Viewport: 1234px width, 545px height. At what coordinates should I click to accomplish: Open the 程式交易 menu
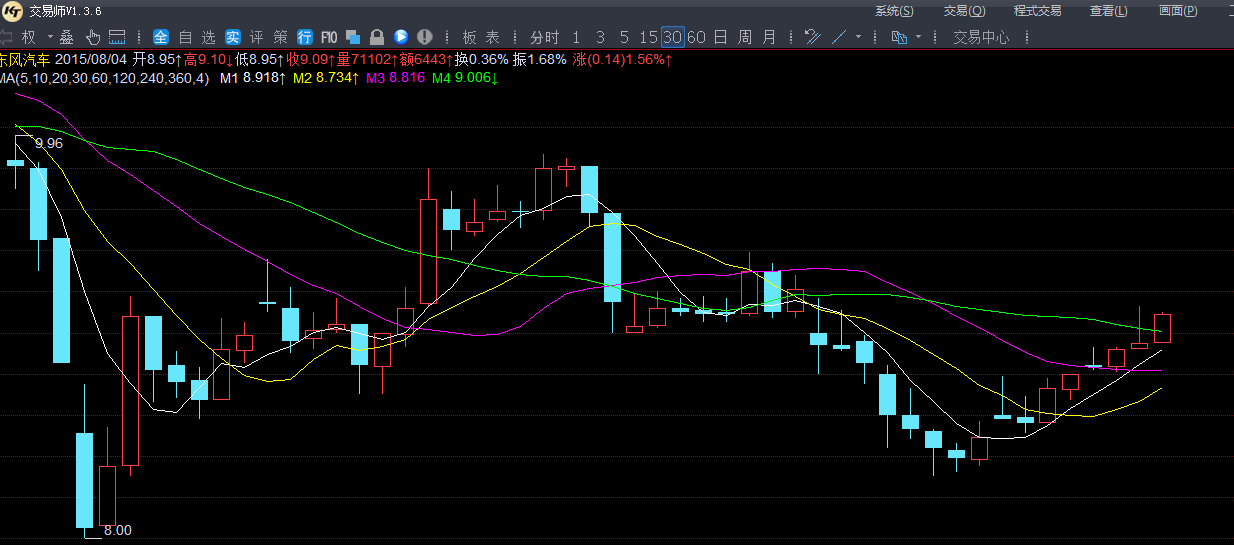pos(1037,11)
